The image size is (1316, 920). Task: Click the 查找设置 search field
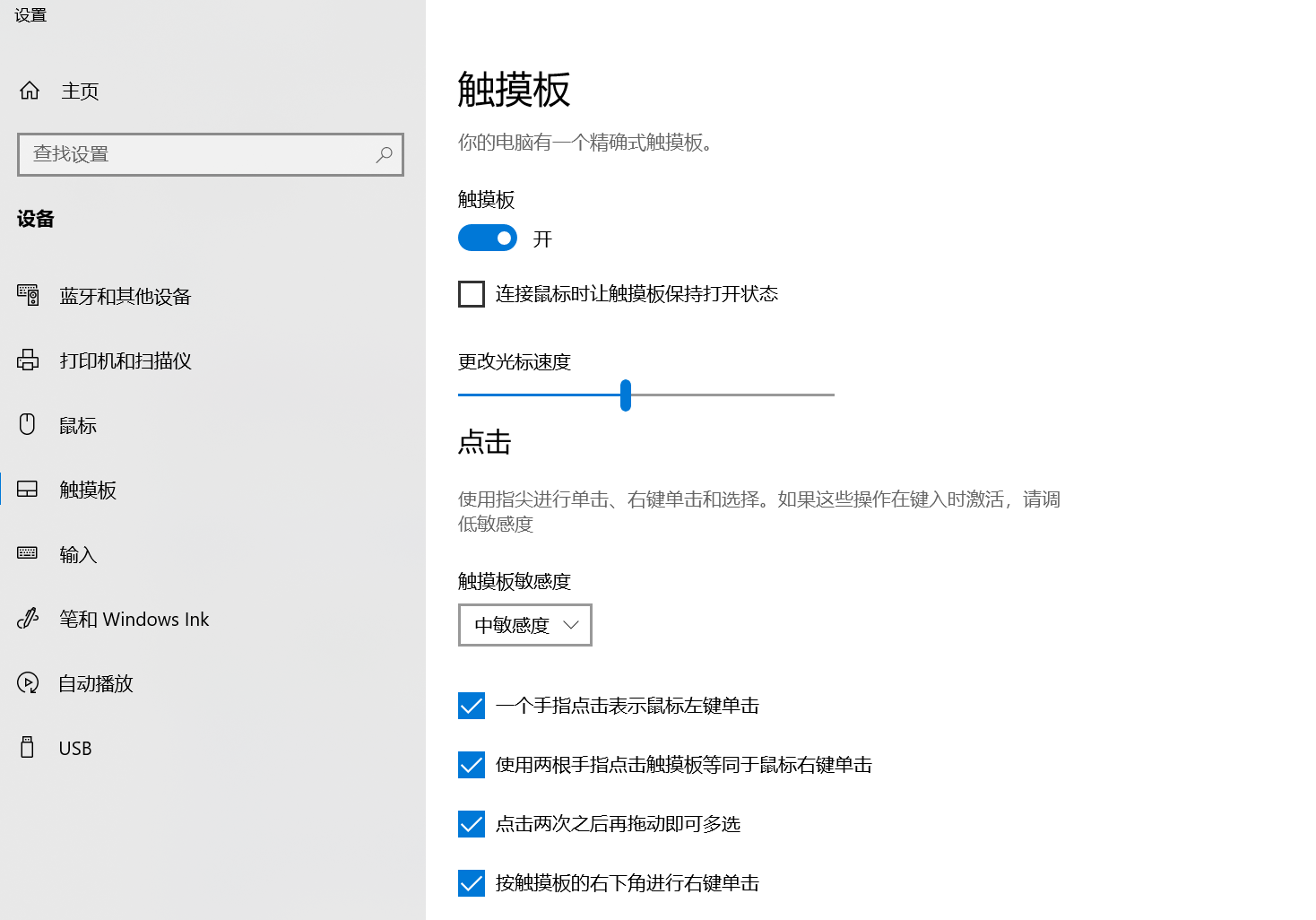197,154
